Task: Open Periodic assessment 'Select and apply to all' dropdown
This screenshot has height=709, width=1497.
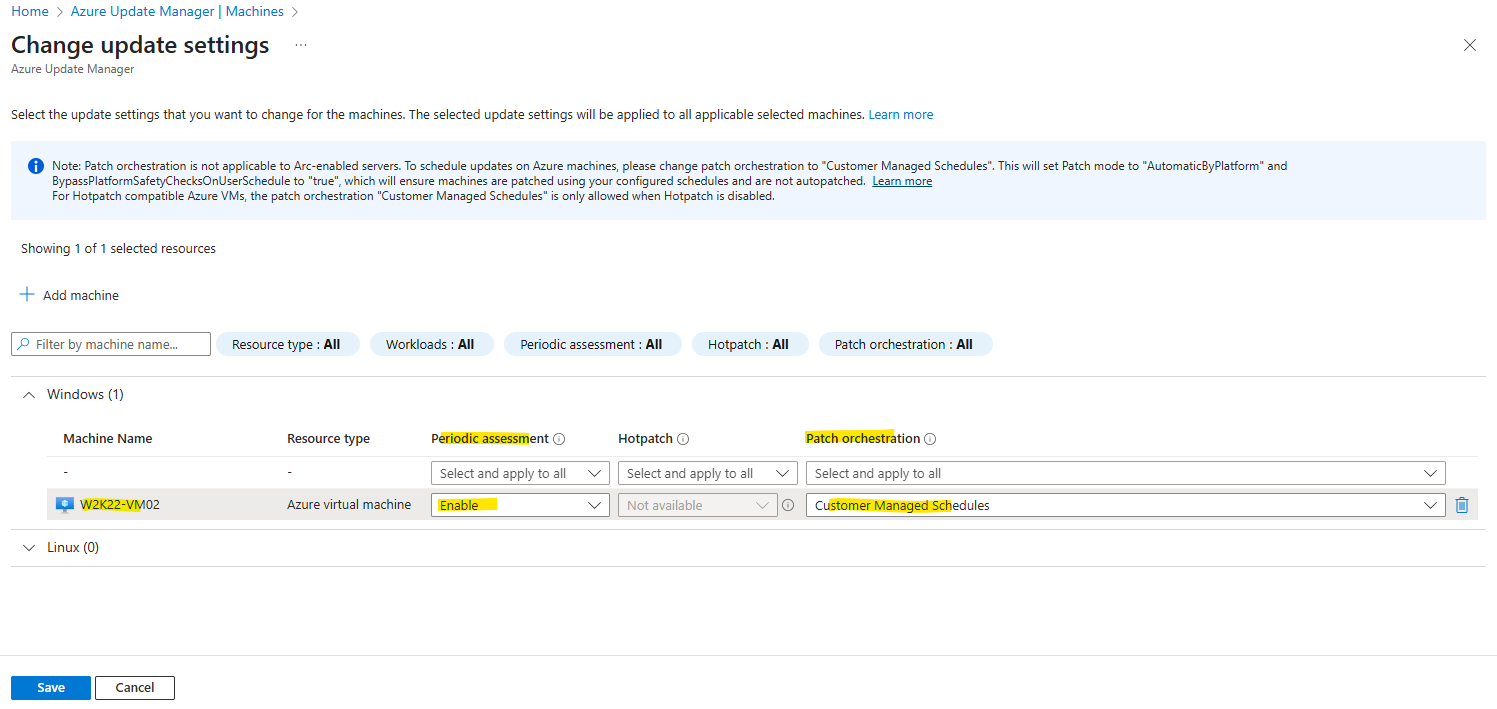Action: tap(520, 473)
